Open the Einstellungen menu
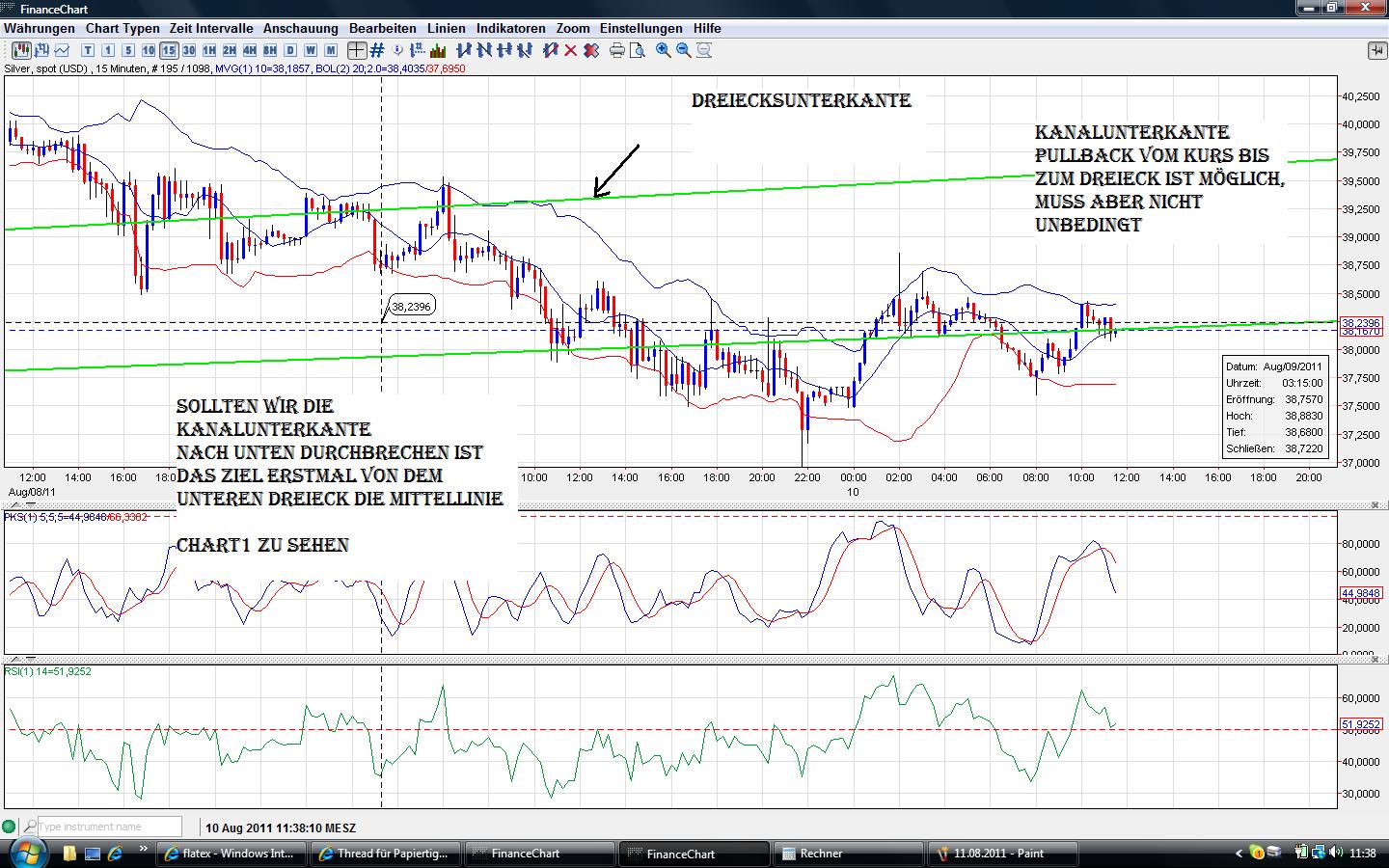Screen dimensions: 1389x868 point(641,28)
